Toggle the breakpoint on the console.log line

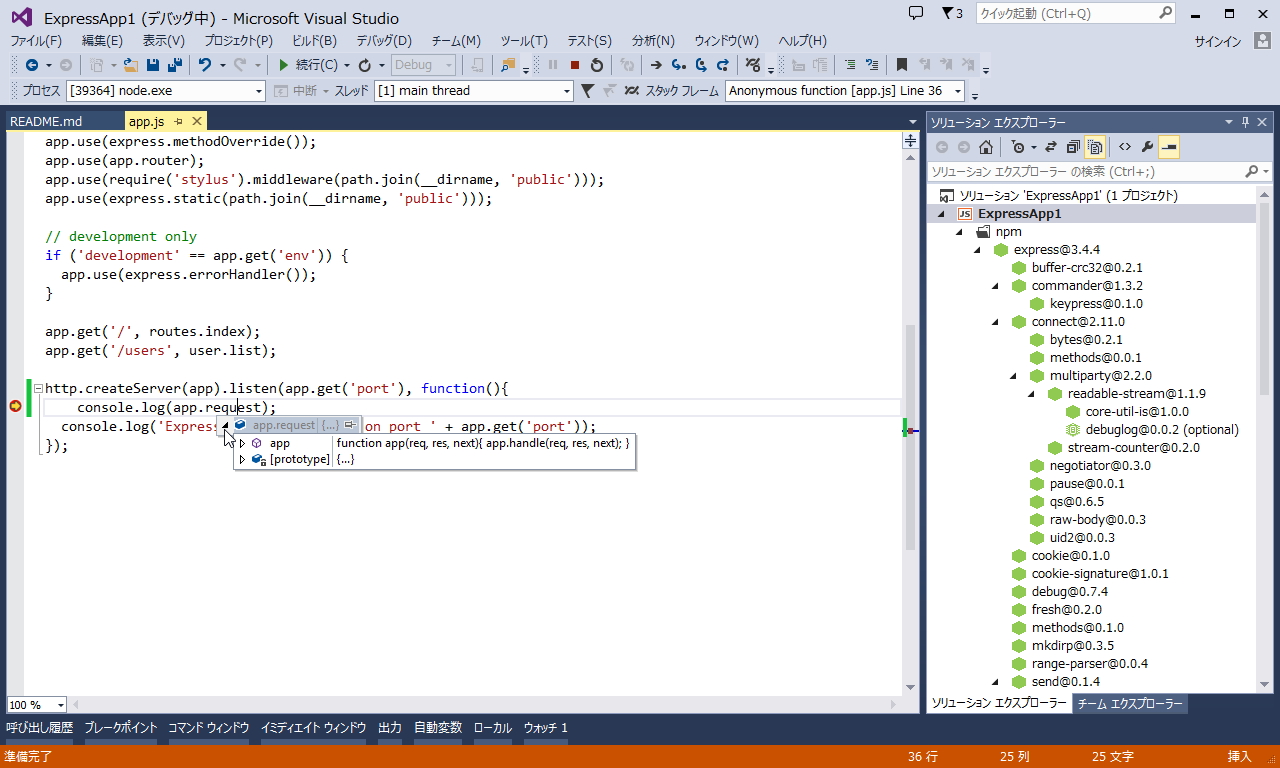pyautogui.click(x=15, y=406)
